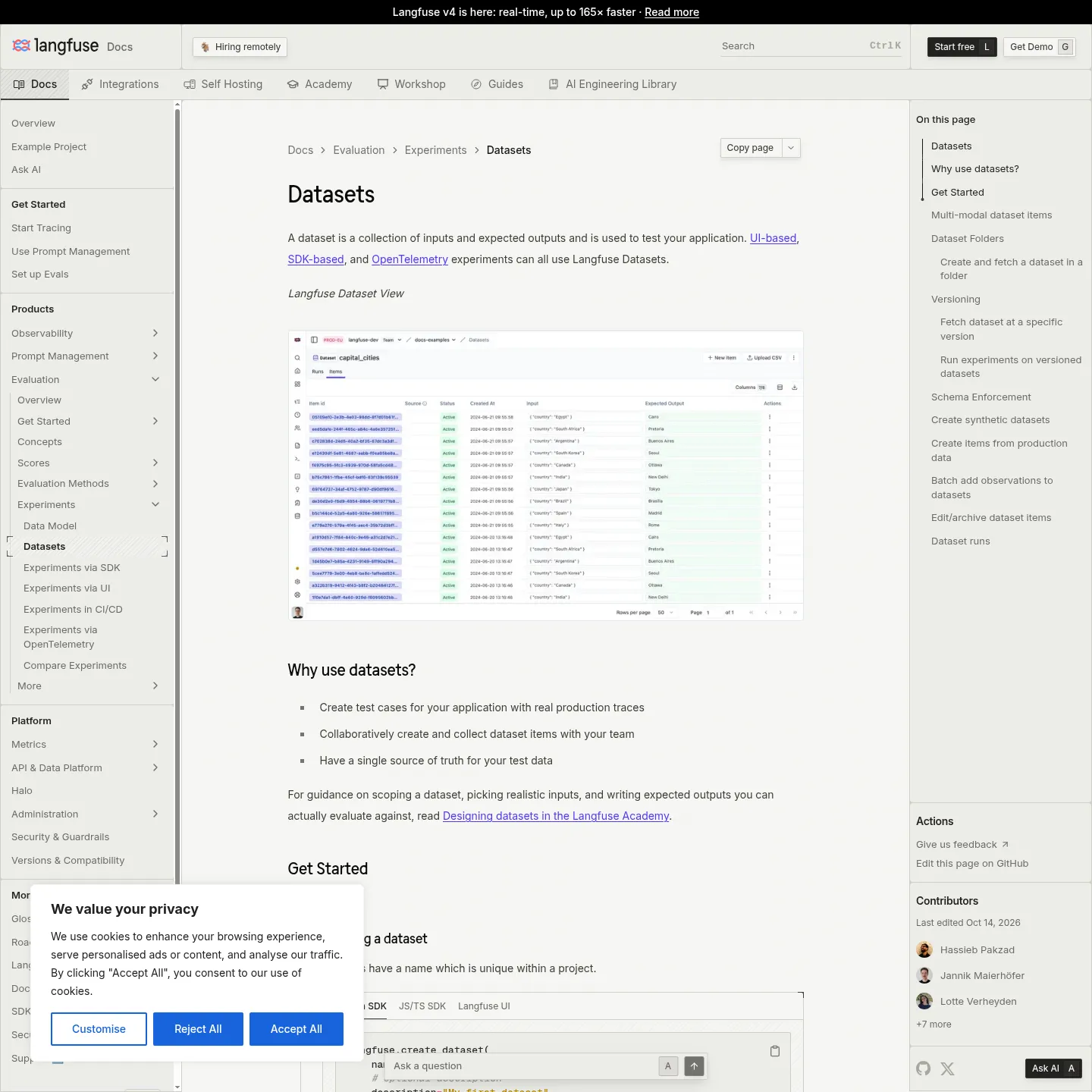This screenshot has width=1092, height=1092.
Task: Open Designing datasets in Langfuse Academy link
Action: (x=556, y=816)
